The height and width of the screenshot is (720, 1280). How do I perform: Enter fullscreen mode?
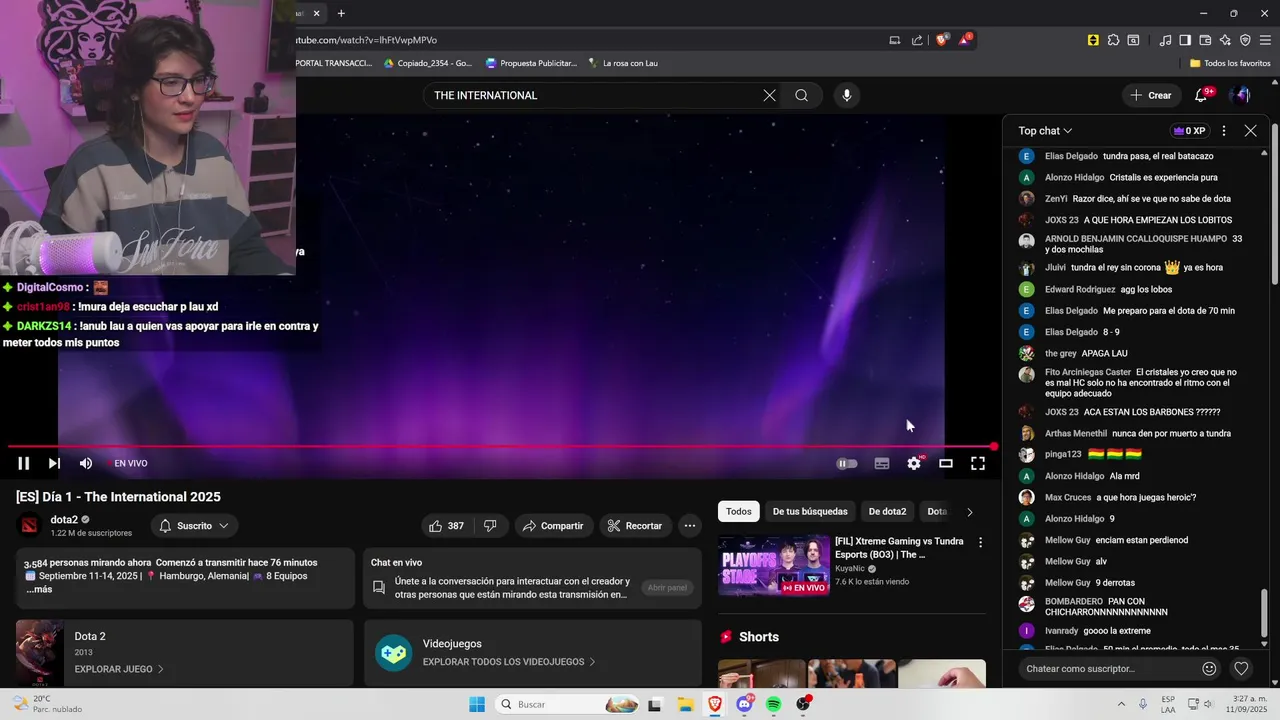978,463
